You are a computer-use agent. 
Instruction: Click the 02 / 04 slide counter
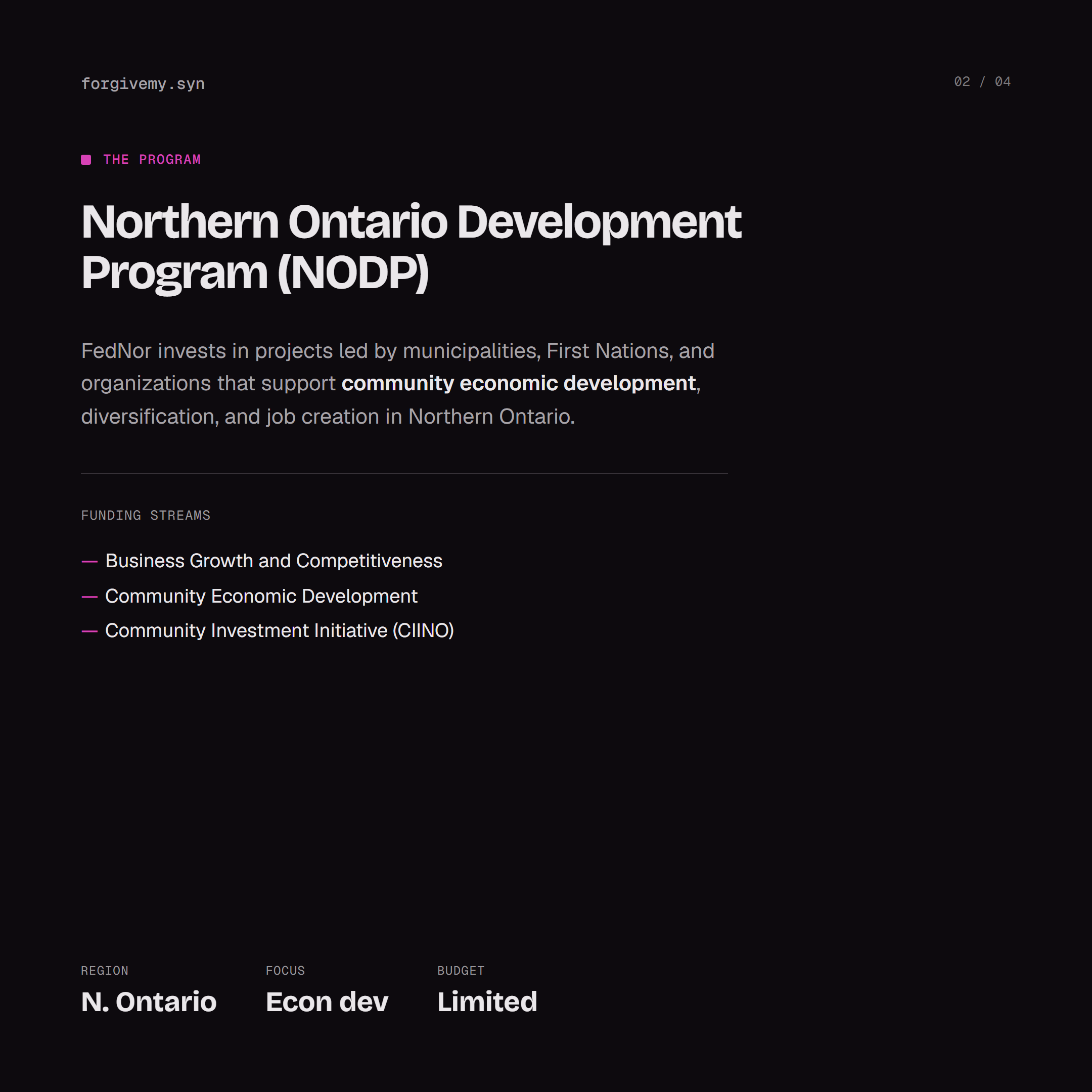point(982,82)
